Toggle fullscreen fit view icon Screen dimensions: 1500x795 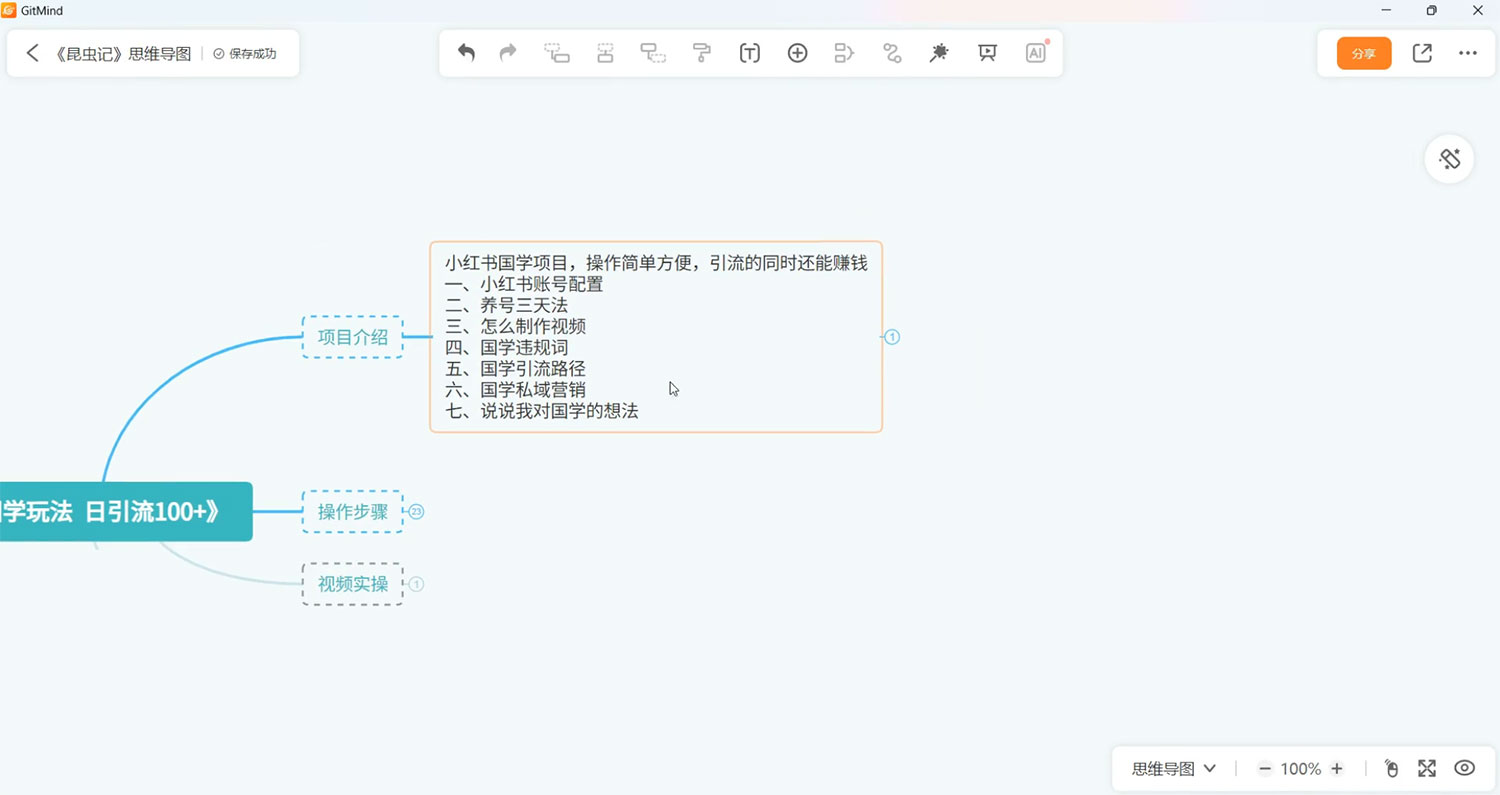(1427, 769)
